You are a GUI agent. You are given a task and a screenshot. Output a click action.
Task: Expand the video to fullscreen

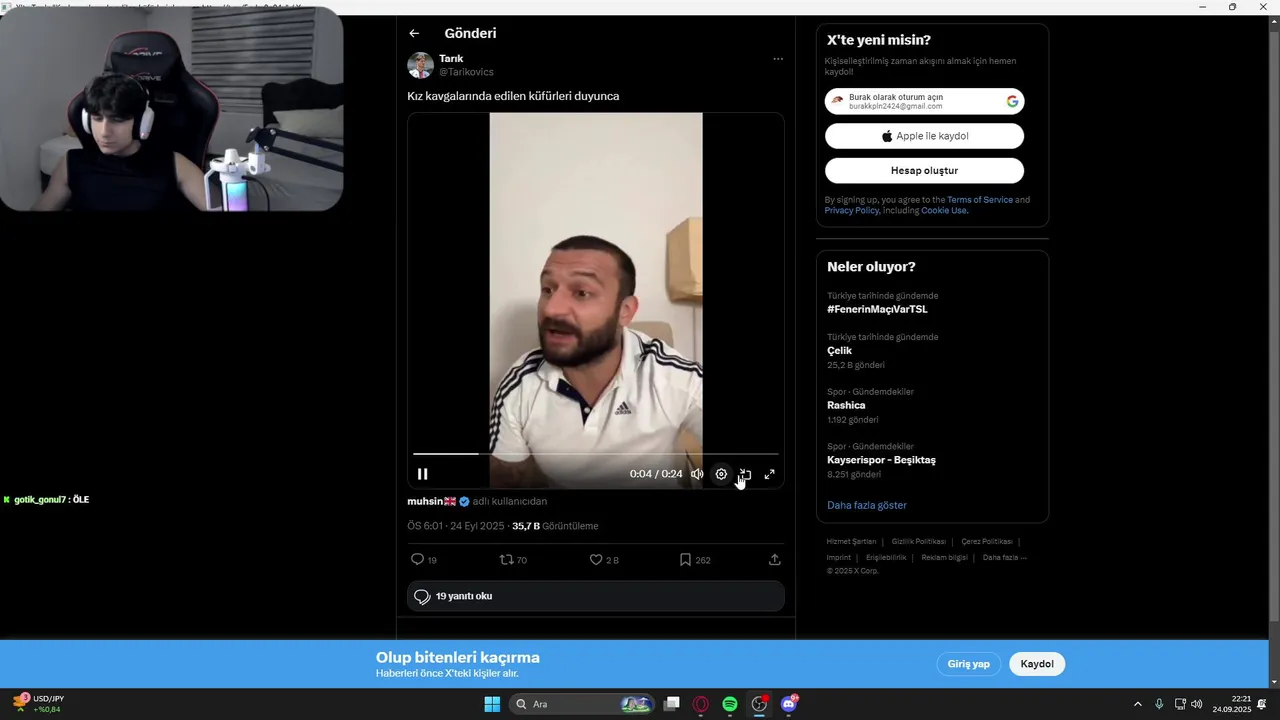pyautogui.click(x=769, y=474)
